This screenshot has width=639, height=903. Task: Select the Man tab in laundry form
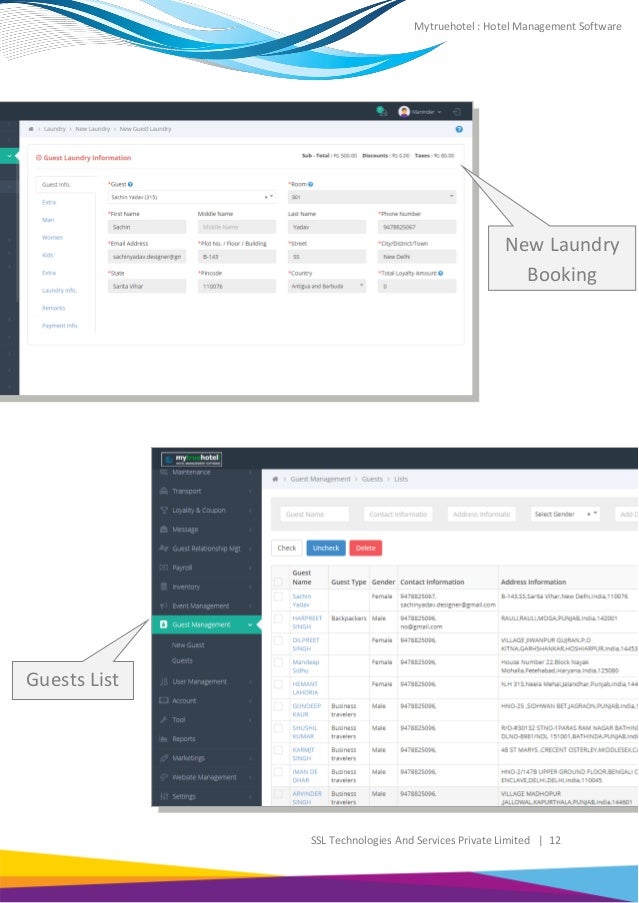click(48, 220)
